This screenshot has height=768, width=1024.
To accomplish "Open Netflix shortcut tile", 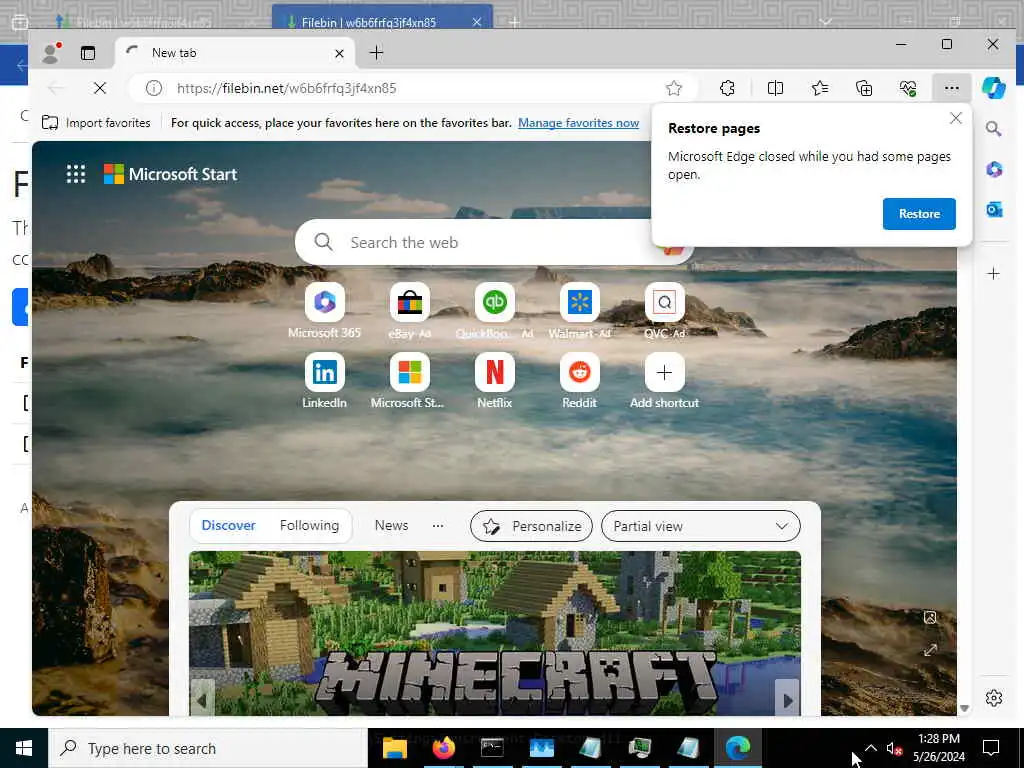I will coord(494,381).
